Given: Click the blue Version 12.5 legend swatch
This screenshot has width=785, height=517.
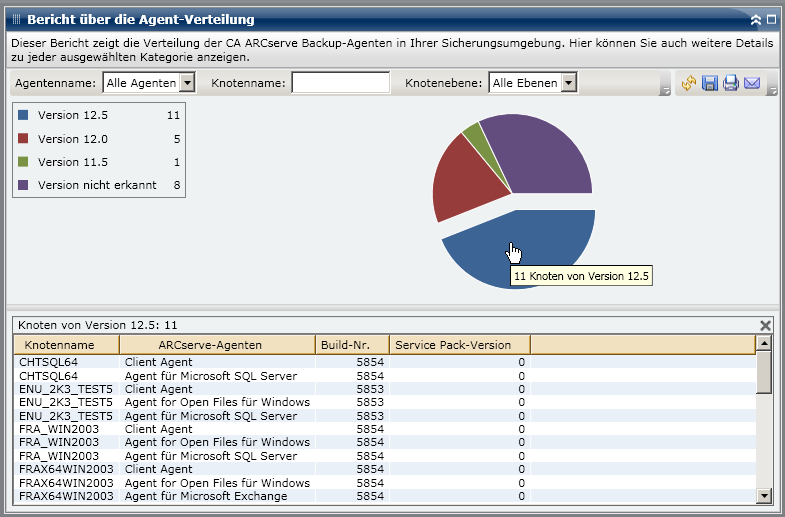Looking at the screenshot, I should click(23, 115).
